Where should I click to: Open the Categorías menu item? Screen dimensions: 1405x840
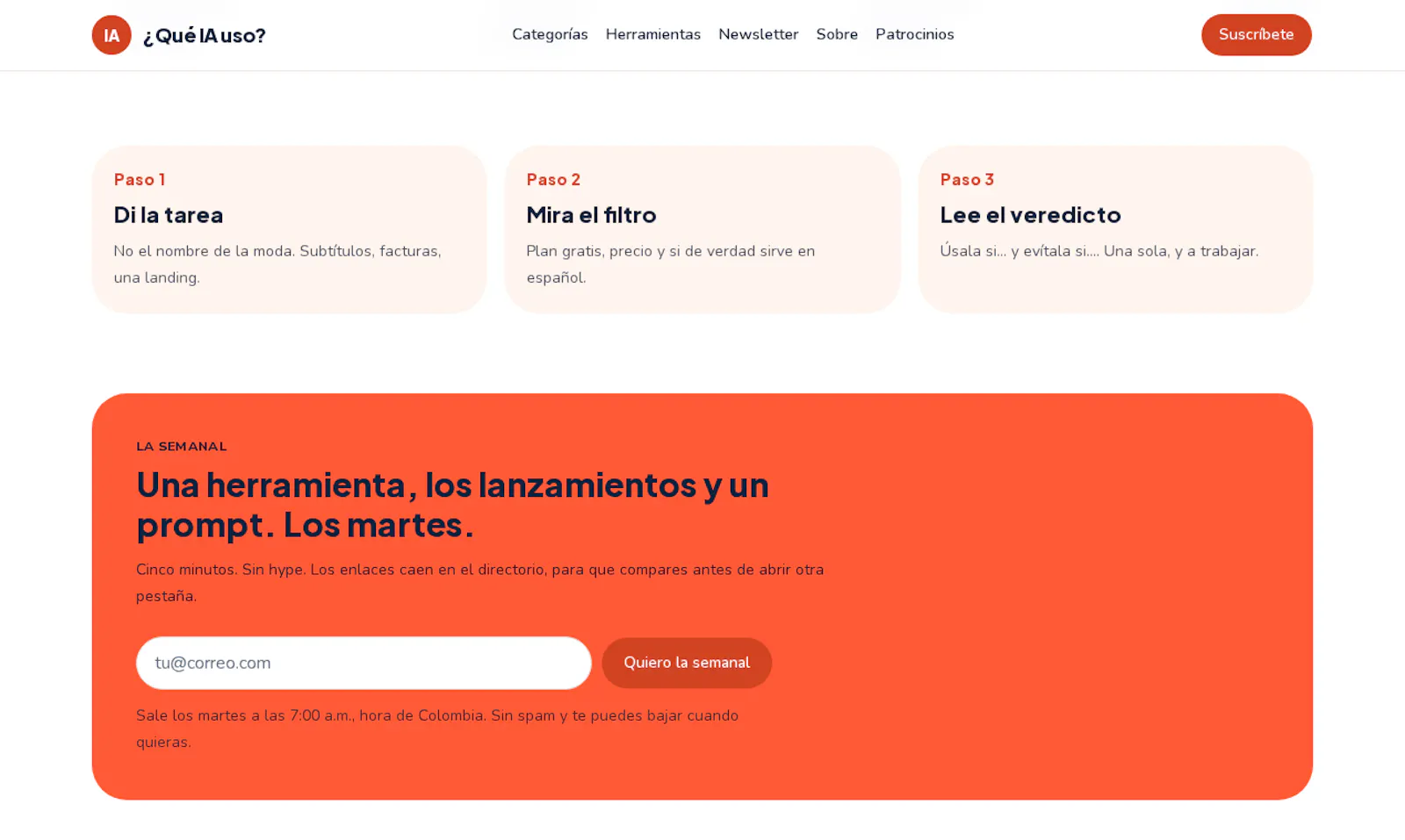coord(550,34)
